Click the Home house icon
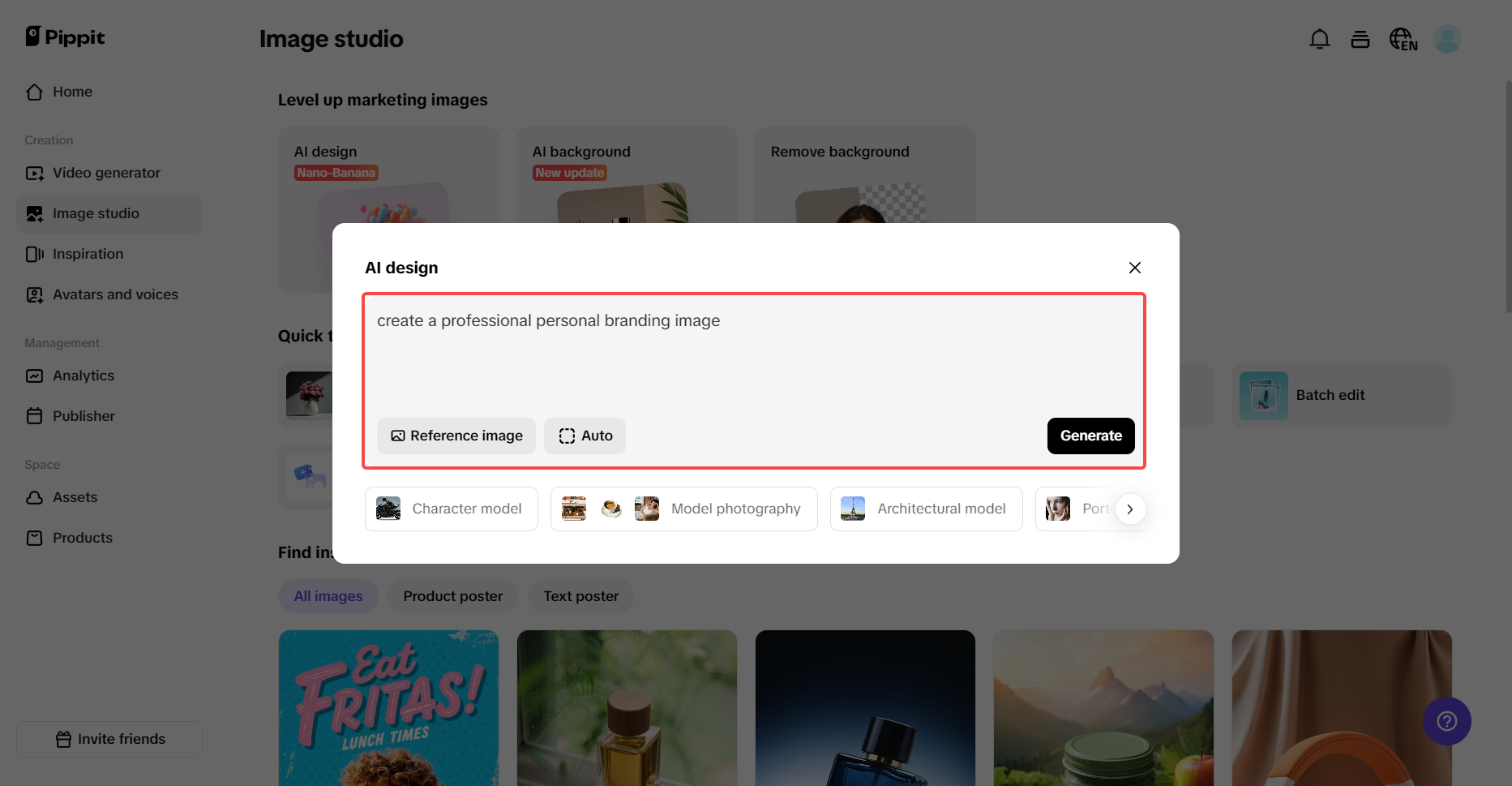Viewport: 1512px width, 786px height. coord(34,92)
